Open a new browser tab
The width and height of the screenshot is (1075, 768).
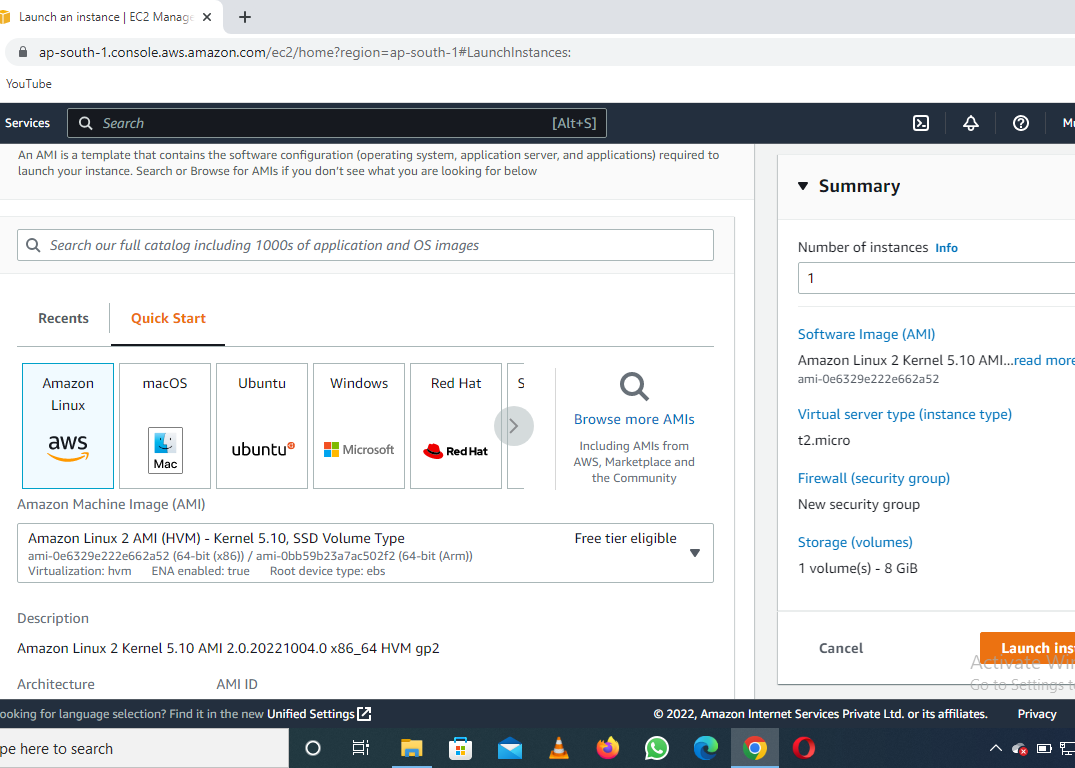245,17
